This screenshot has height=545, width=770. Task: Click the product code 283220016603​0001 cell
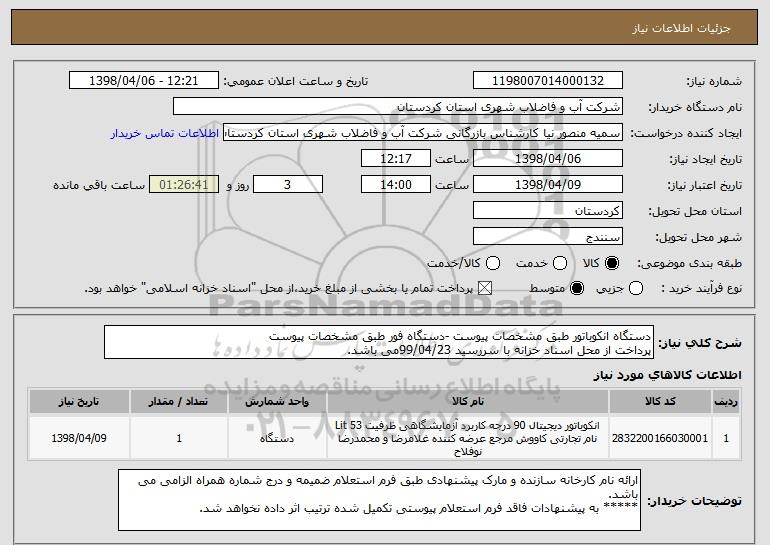[x=660, y=438]
